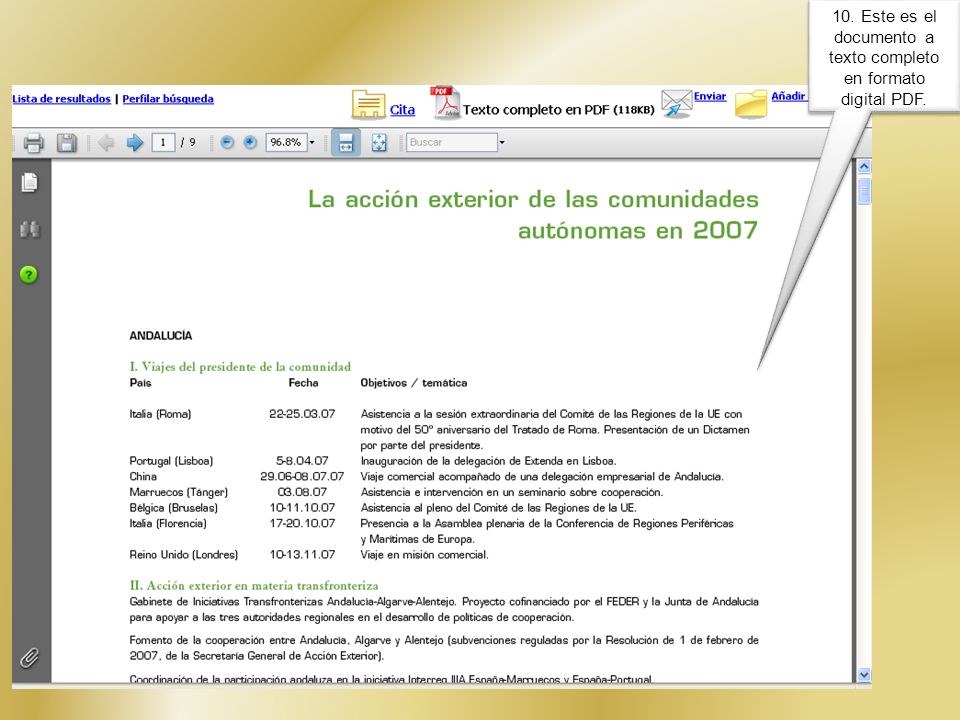The height and width of the screenshot is (720, 960).
Task: Click the scrollbar up arrow
Action: pyautogui.click(x=864, y=166)
